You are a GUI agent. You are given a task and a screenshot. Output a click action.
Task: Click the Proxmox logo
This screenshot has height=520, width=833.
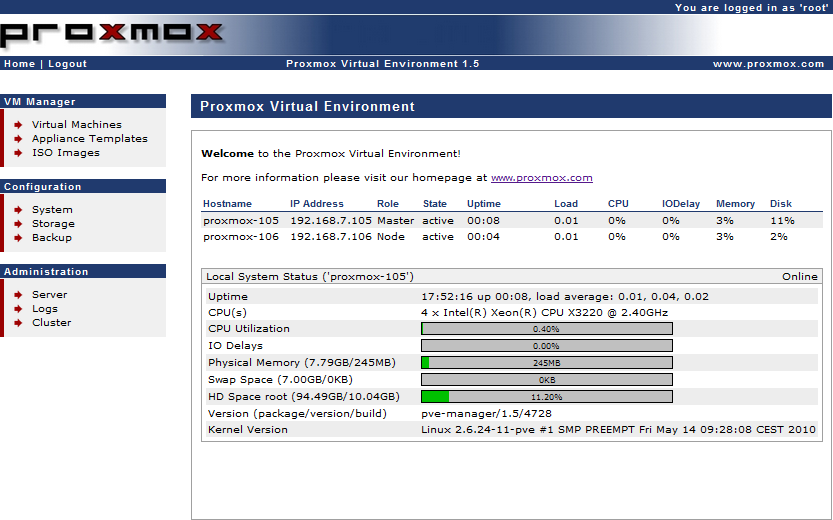click(112, 35)
